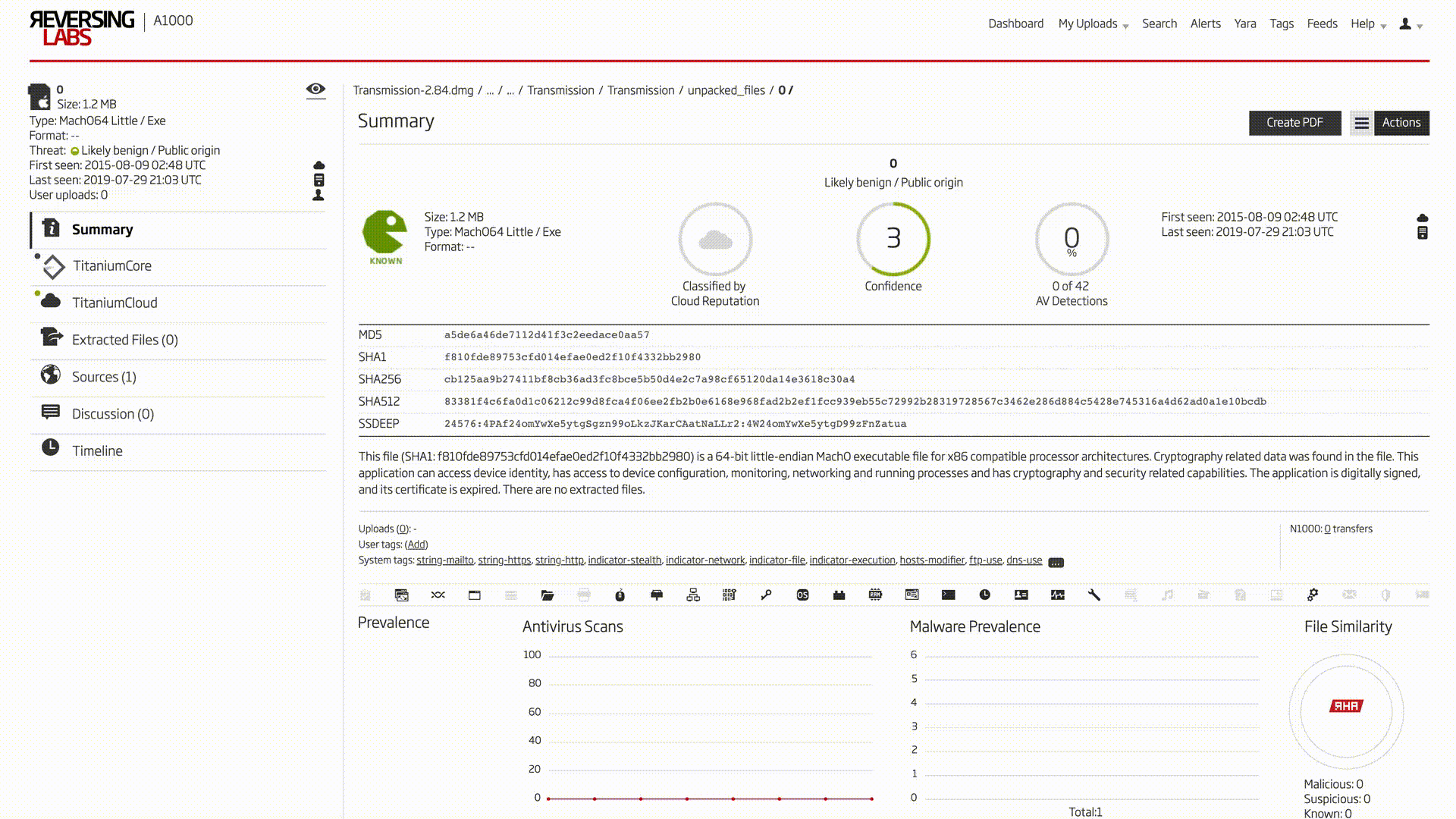Open the My Uploads dropdown

tap(1094, 24)
